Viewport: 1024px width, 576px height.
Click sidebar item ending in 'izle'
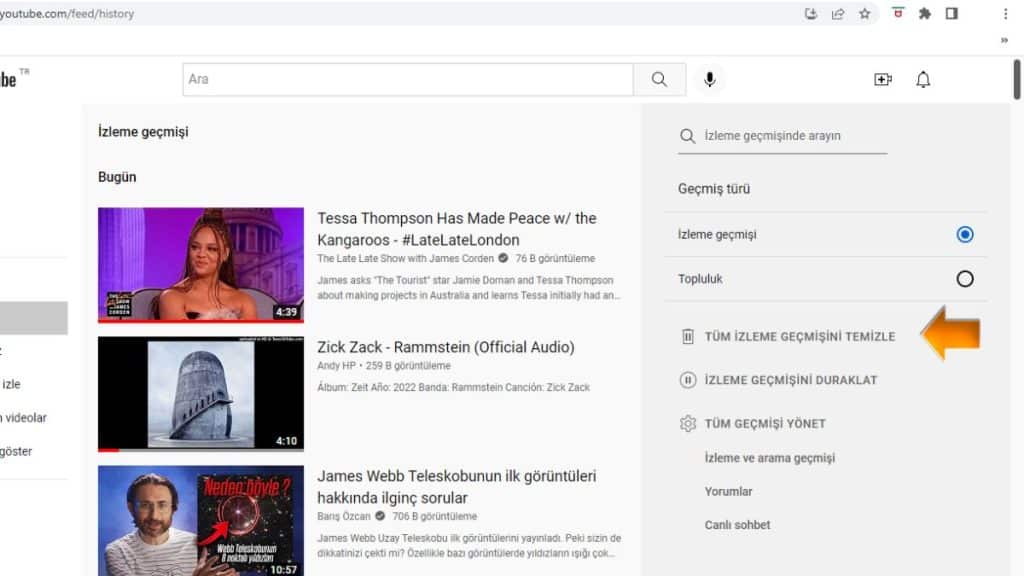(10, 384)
